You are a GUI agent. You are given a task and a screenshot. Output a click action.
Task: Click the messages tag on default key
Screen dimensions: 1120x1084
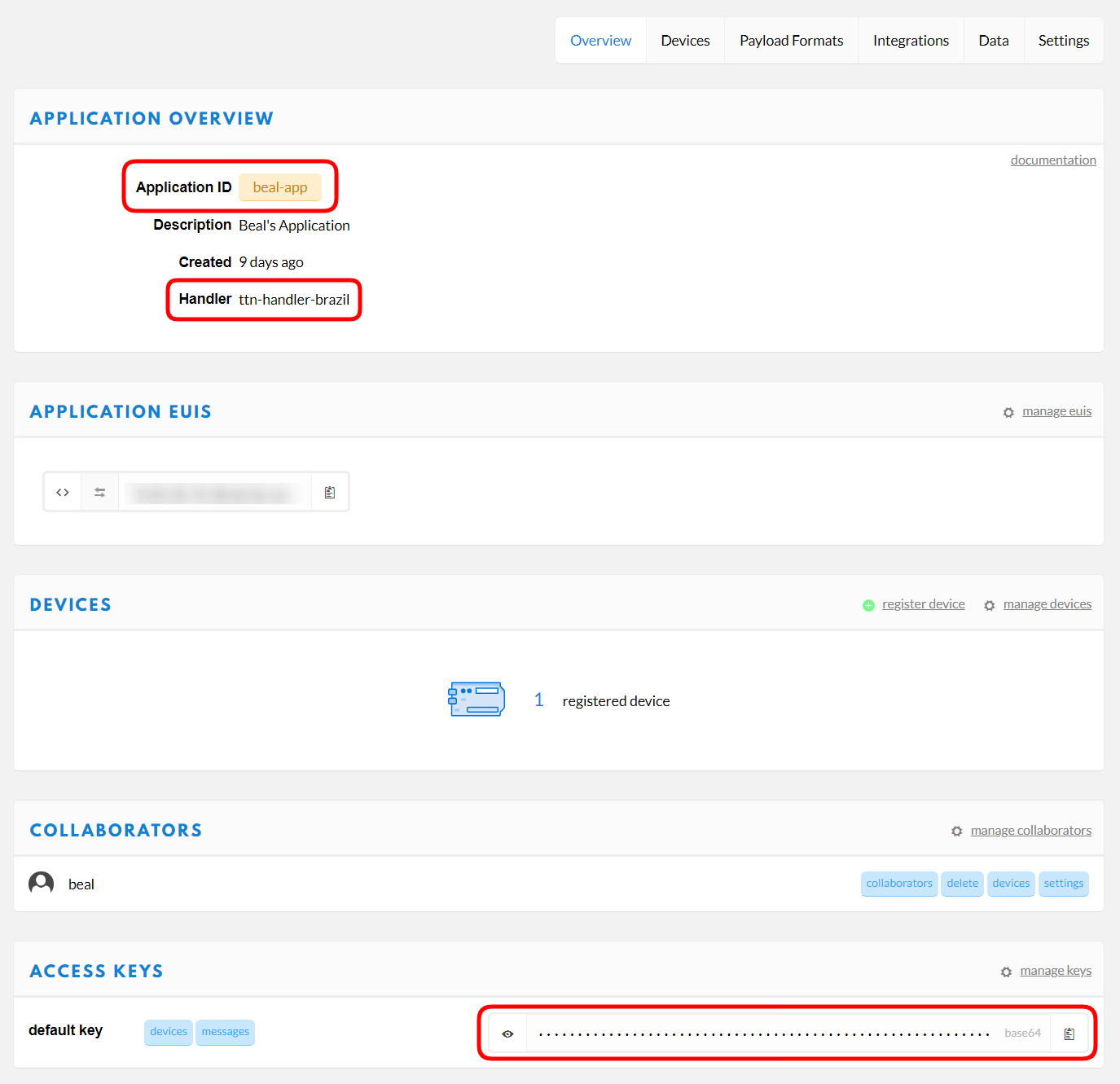click(226, 1032)
